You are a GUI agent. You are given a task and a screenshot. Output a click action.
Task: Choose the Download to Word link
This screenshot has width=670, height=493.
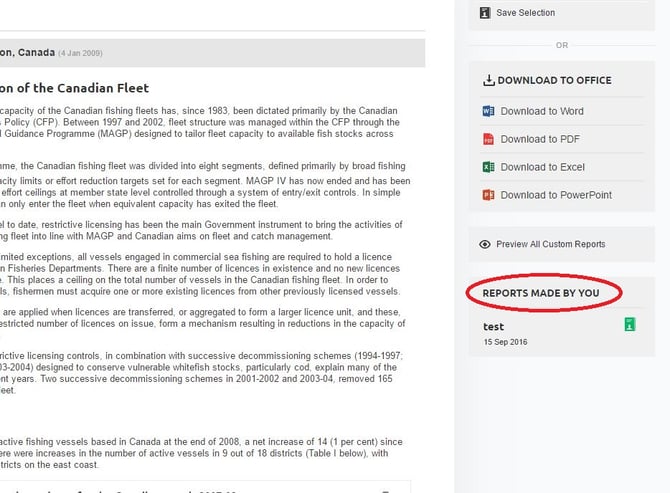click(x=541, y=111)
